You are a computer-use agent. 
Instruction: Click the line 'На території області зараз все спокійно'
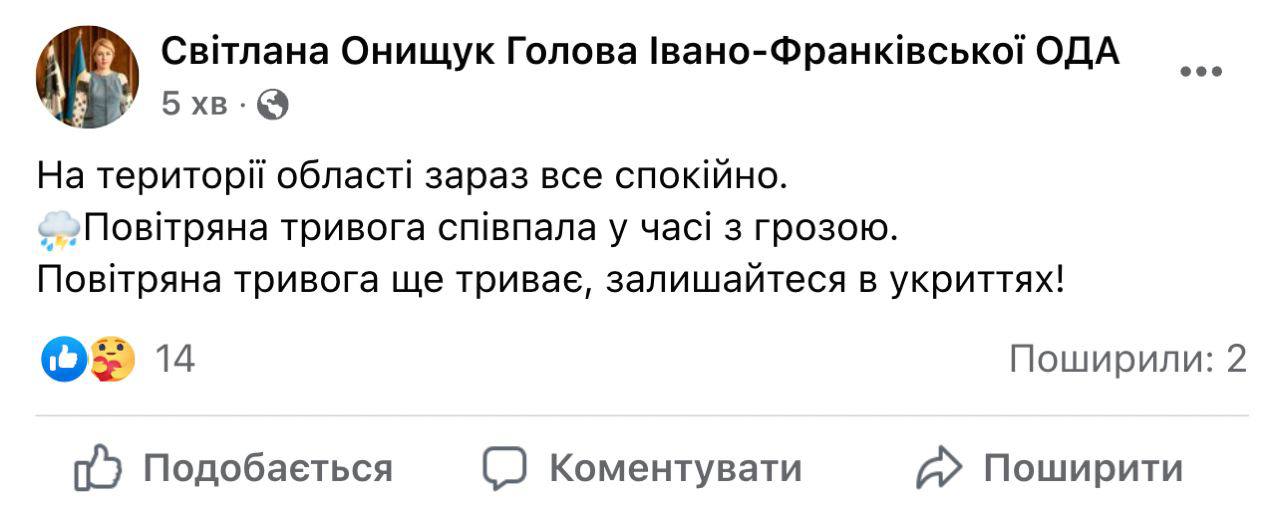pos(406,177)
